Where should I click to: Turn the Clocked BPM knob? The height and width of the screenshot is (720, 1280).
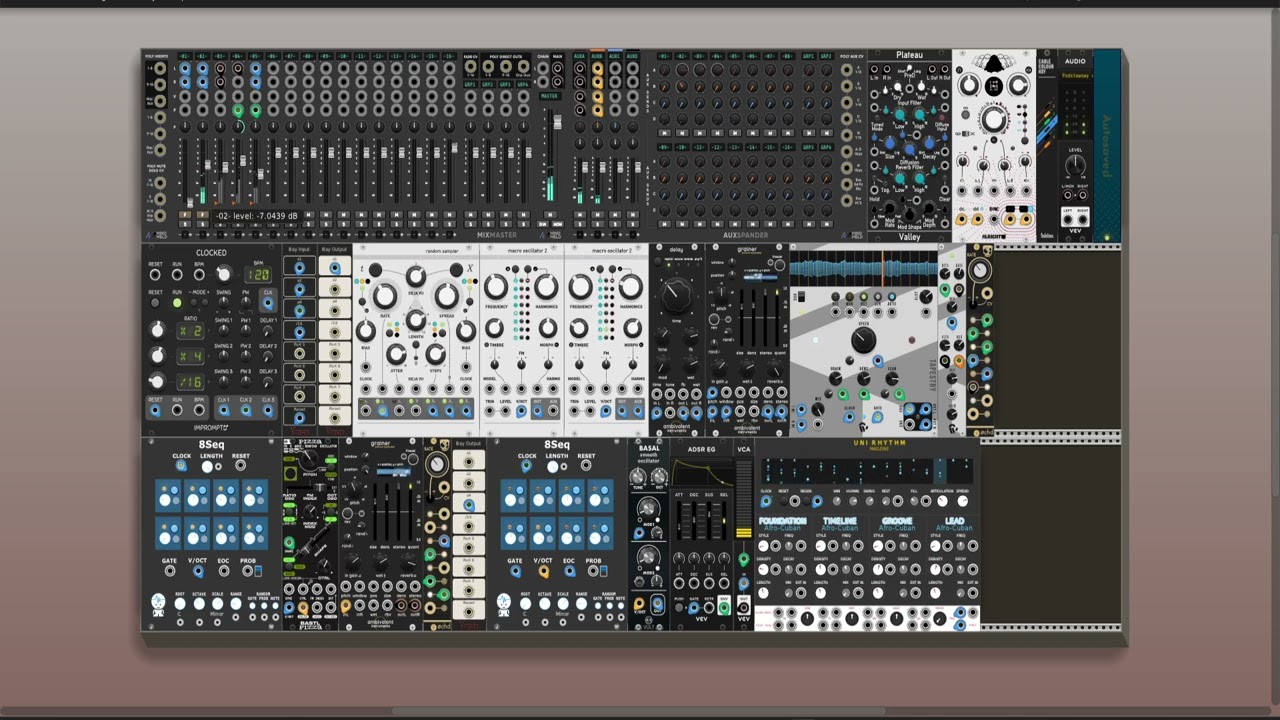pos(222,274)
